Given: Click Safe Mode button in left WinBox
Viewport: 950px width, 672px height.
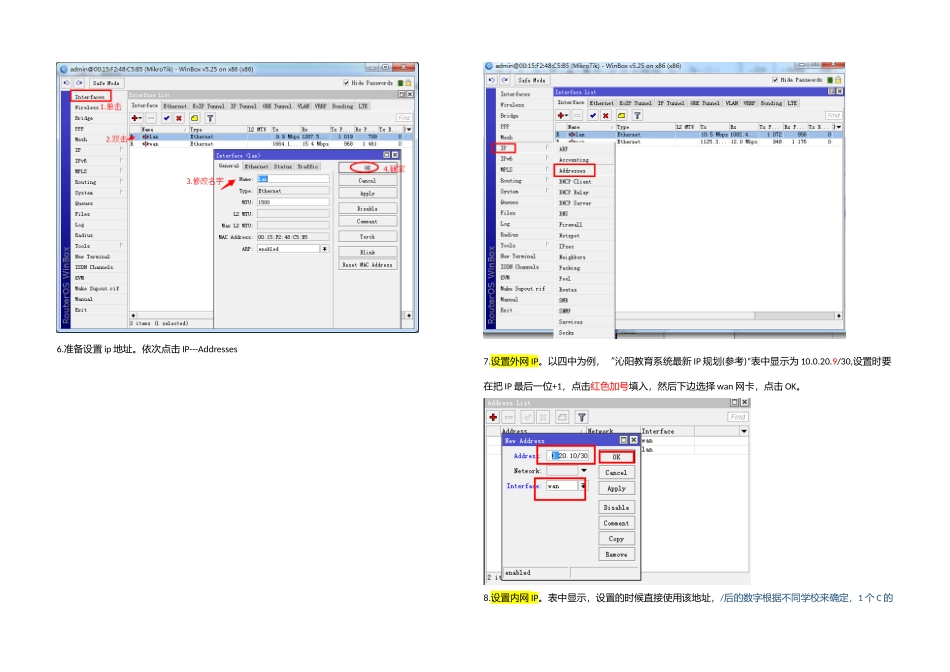Looking at the screenshot, I should pos(106,83).
